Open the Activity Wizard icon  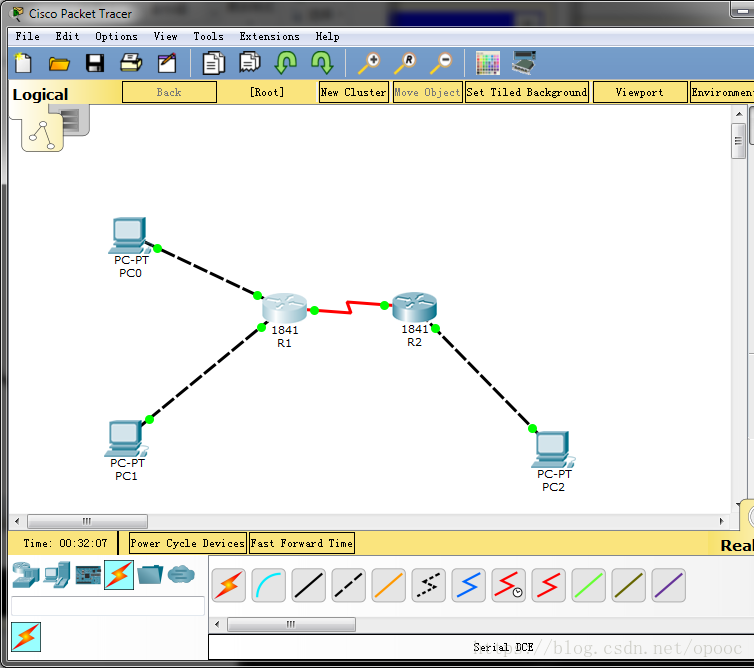point(167,63)
